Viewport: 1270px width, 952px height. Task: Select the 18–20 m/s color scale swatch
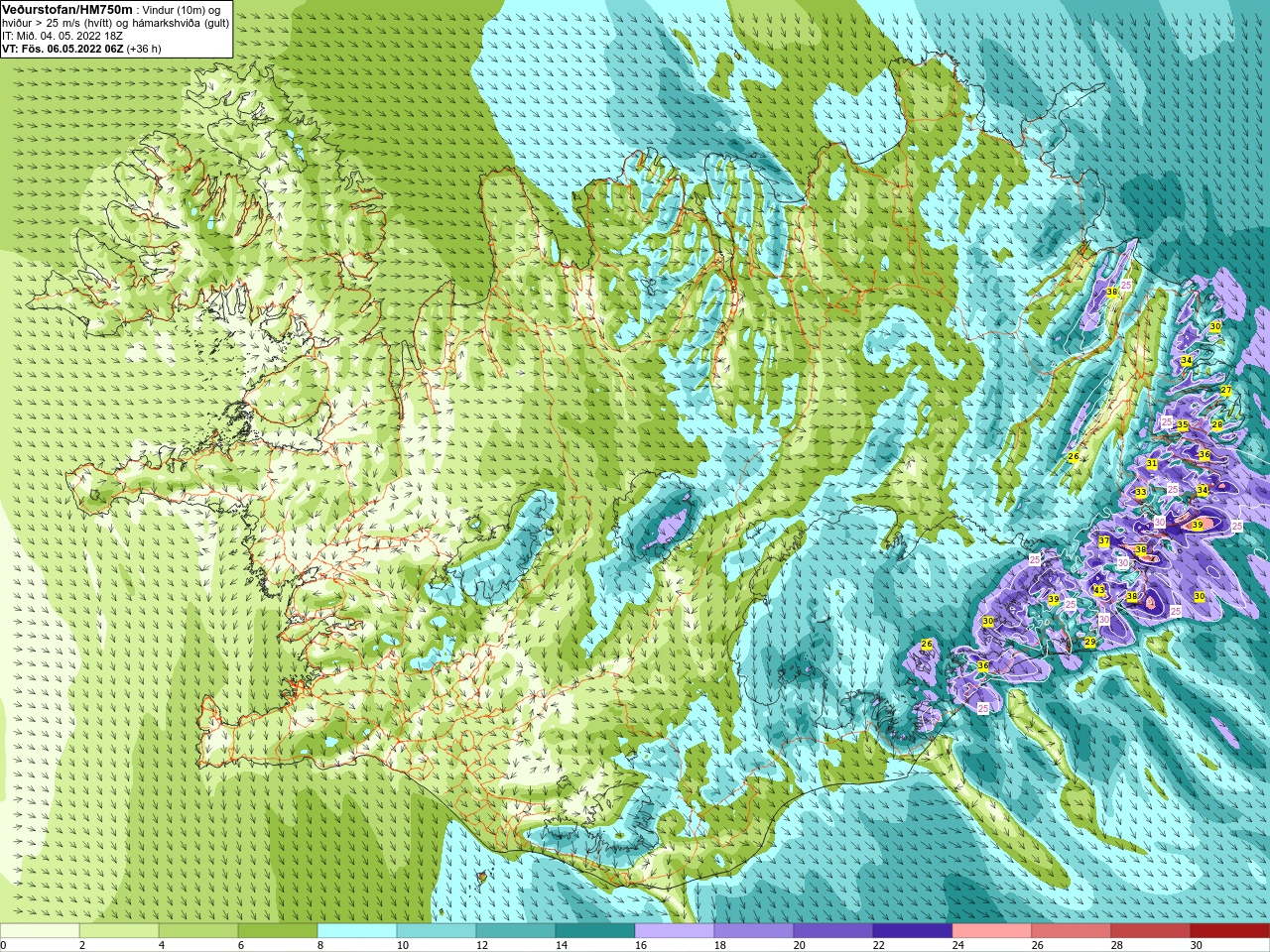tap(754, 931)
